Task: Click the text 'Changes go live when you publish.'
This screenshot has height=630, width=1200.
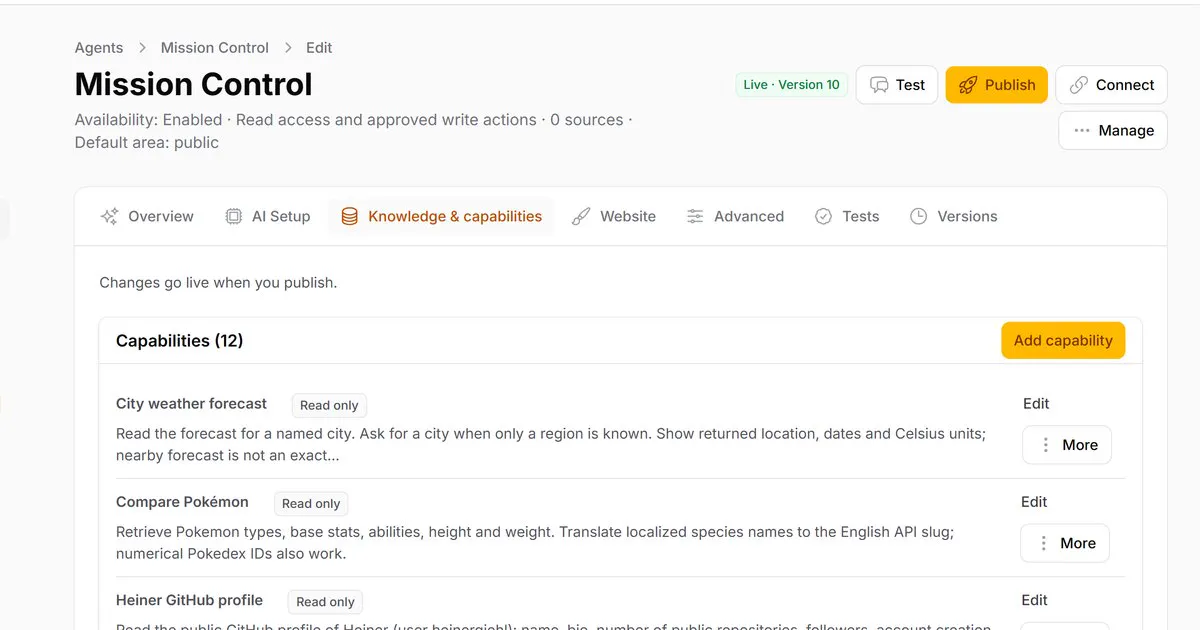Action: click(x=218, y=283)
